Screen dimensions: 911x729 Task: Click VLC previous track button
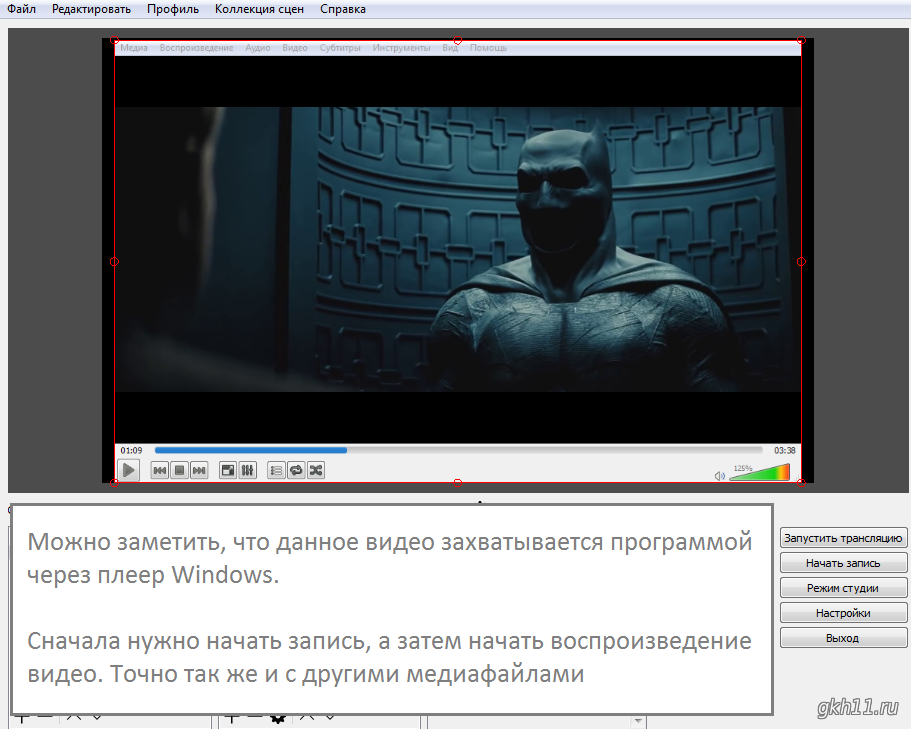[160, 470]
